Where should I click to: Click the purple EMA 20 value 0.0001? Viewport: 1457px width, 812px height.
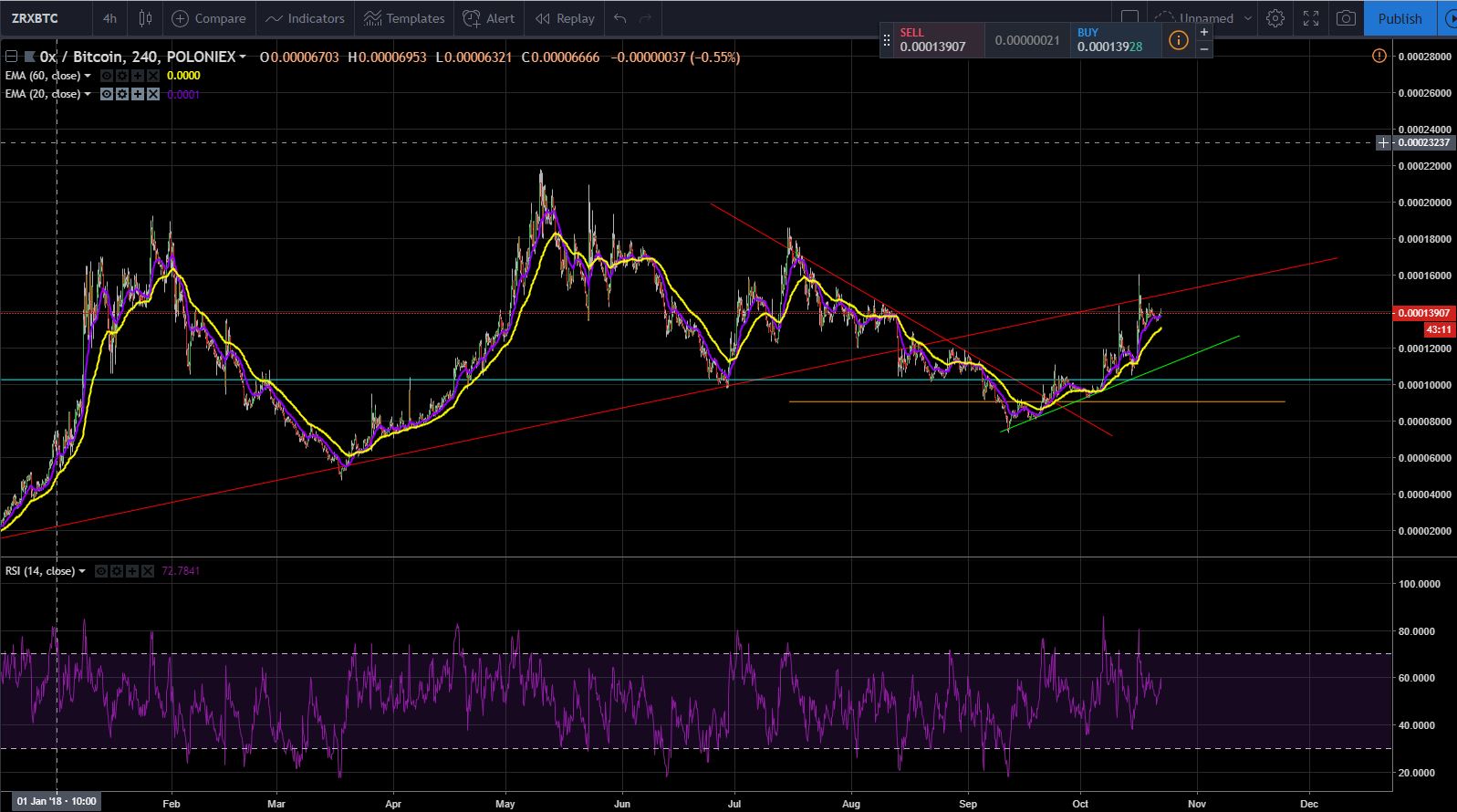pyautogui.click(x=183, y=94)
